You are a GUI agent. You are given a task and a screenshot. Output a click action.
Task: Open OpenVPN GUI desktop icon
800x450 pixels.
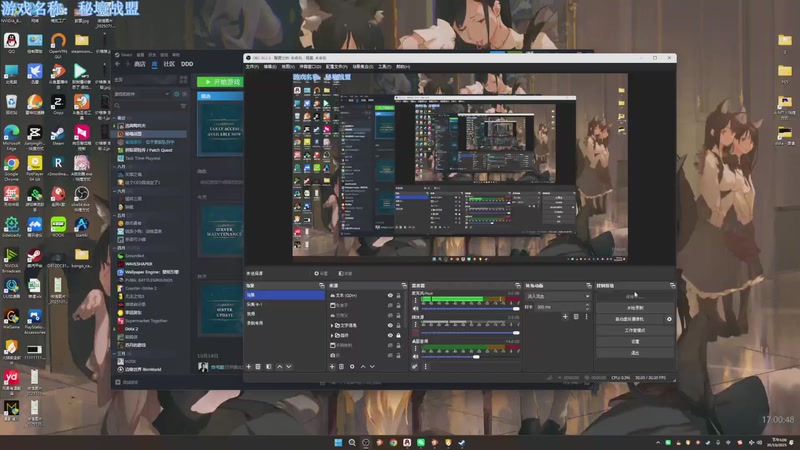coord(58,44)
